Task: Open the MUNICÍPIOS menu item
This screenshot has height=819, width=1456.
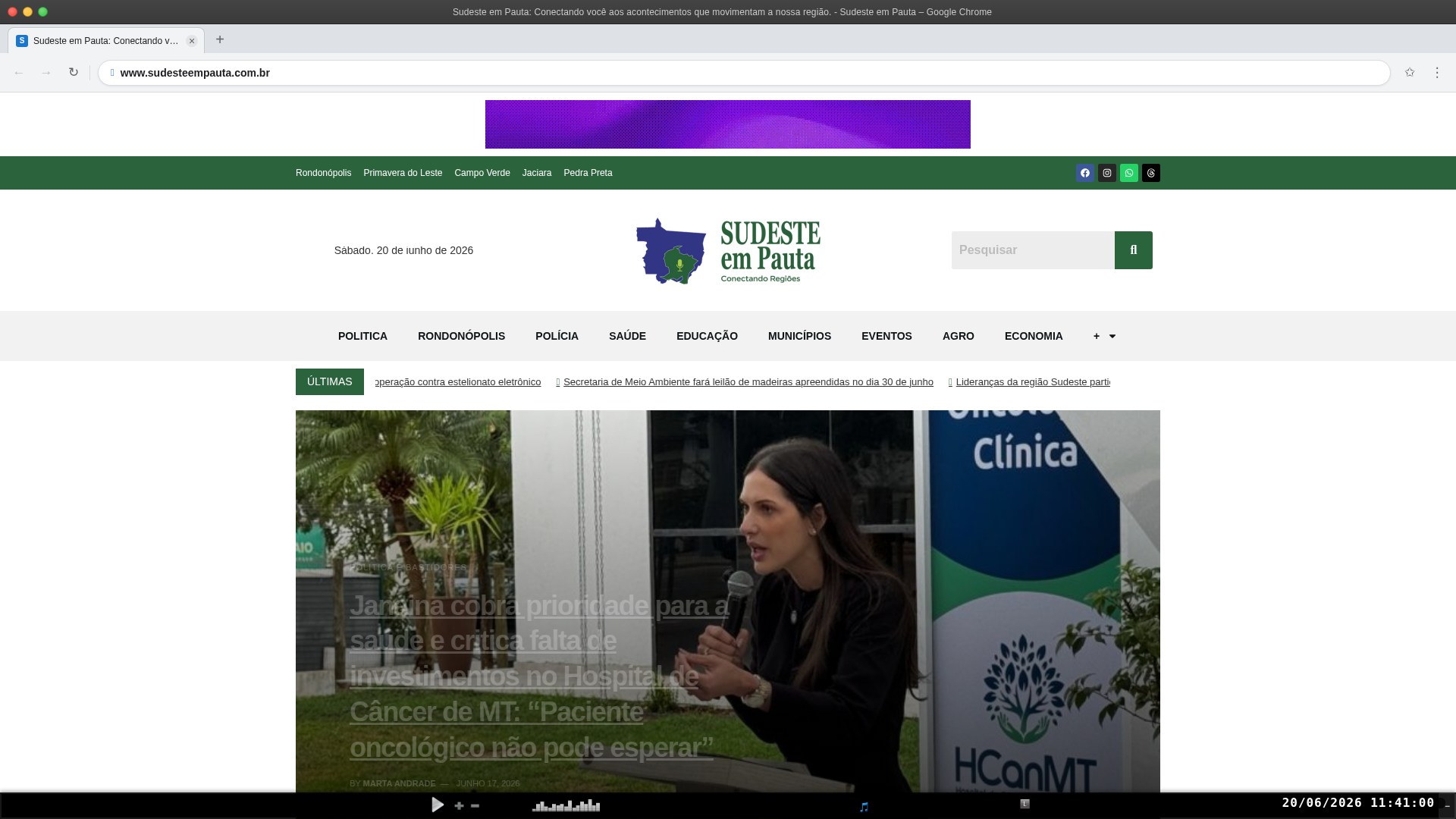Action: 799,336
